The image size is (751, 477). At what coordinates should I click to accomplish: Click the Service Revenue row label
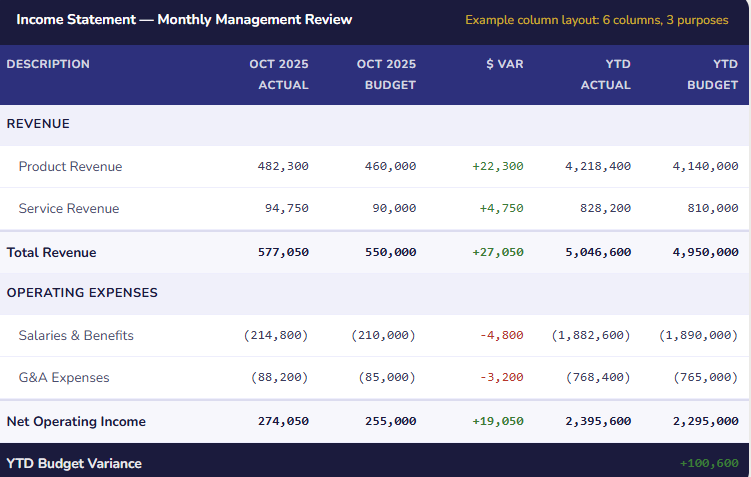click(x=68, y=208)
